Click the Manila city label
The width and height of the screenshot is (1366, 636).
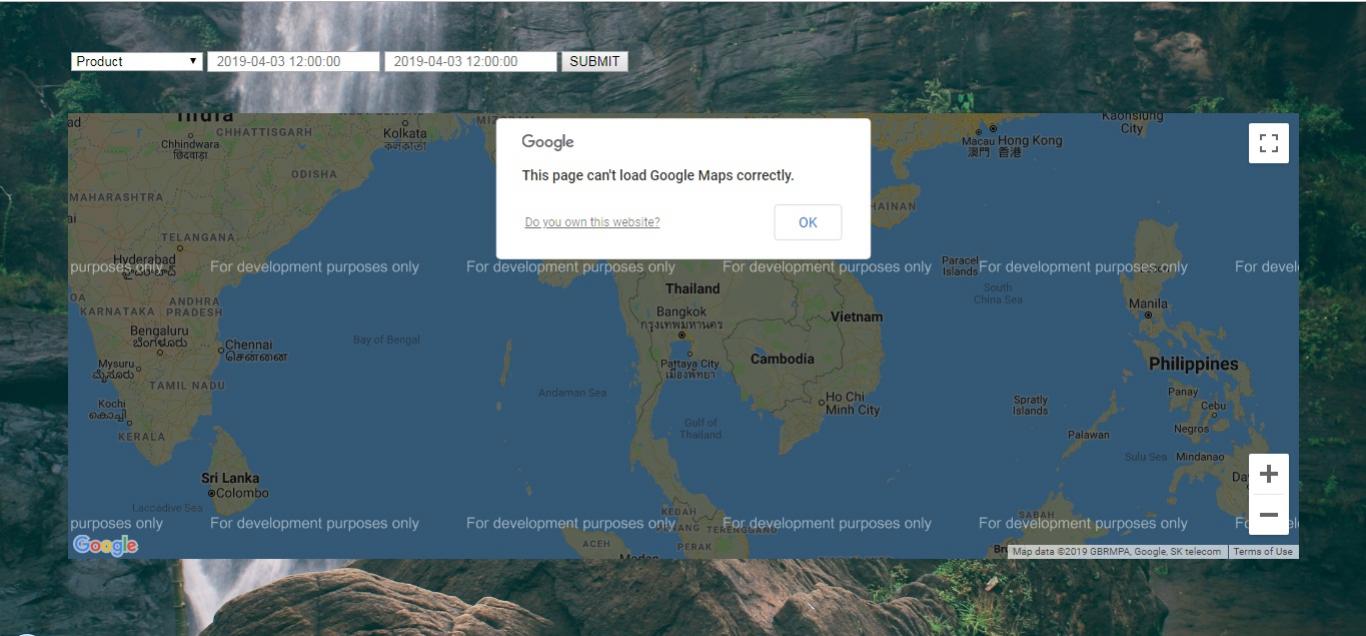coord(1148,304)
